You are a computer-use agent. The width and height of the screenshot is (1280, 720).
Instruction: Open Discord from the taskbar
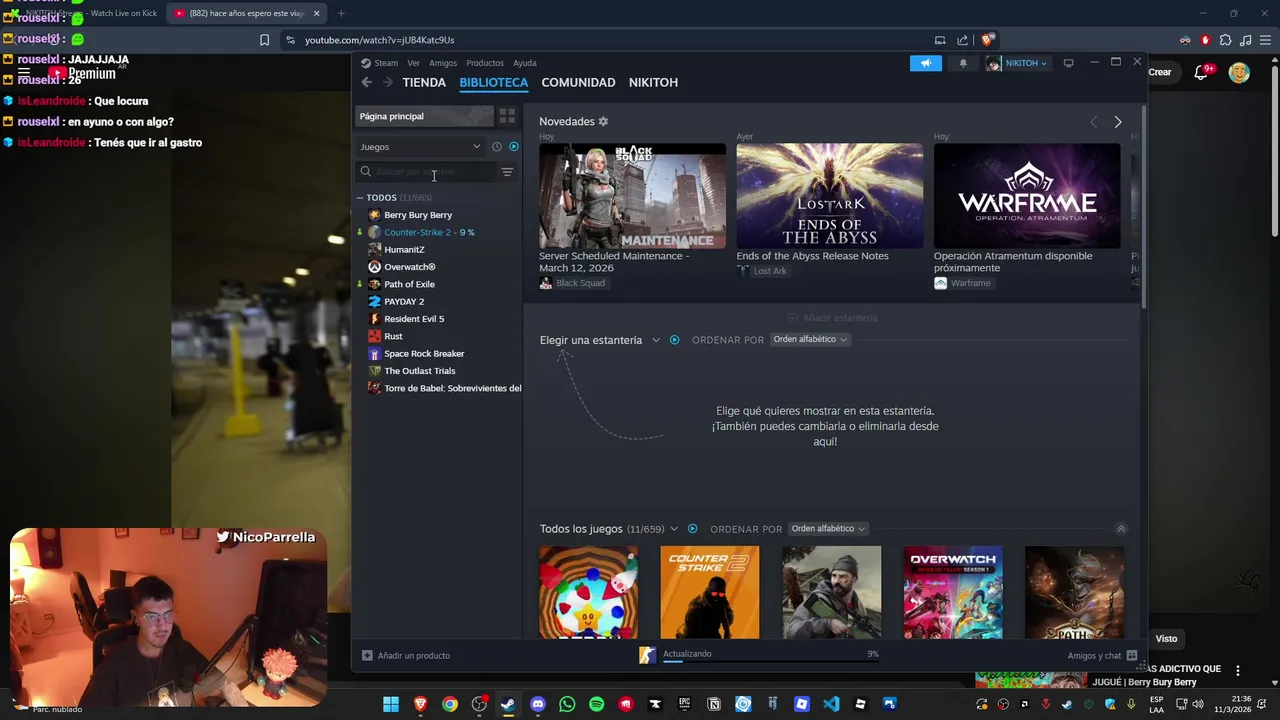pos(538,704)
